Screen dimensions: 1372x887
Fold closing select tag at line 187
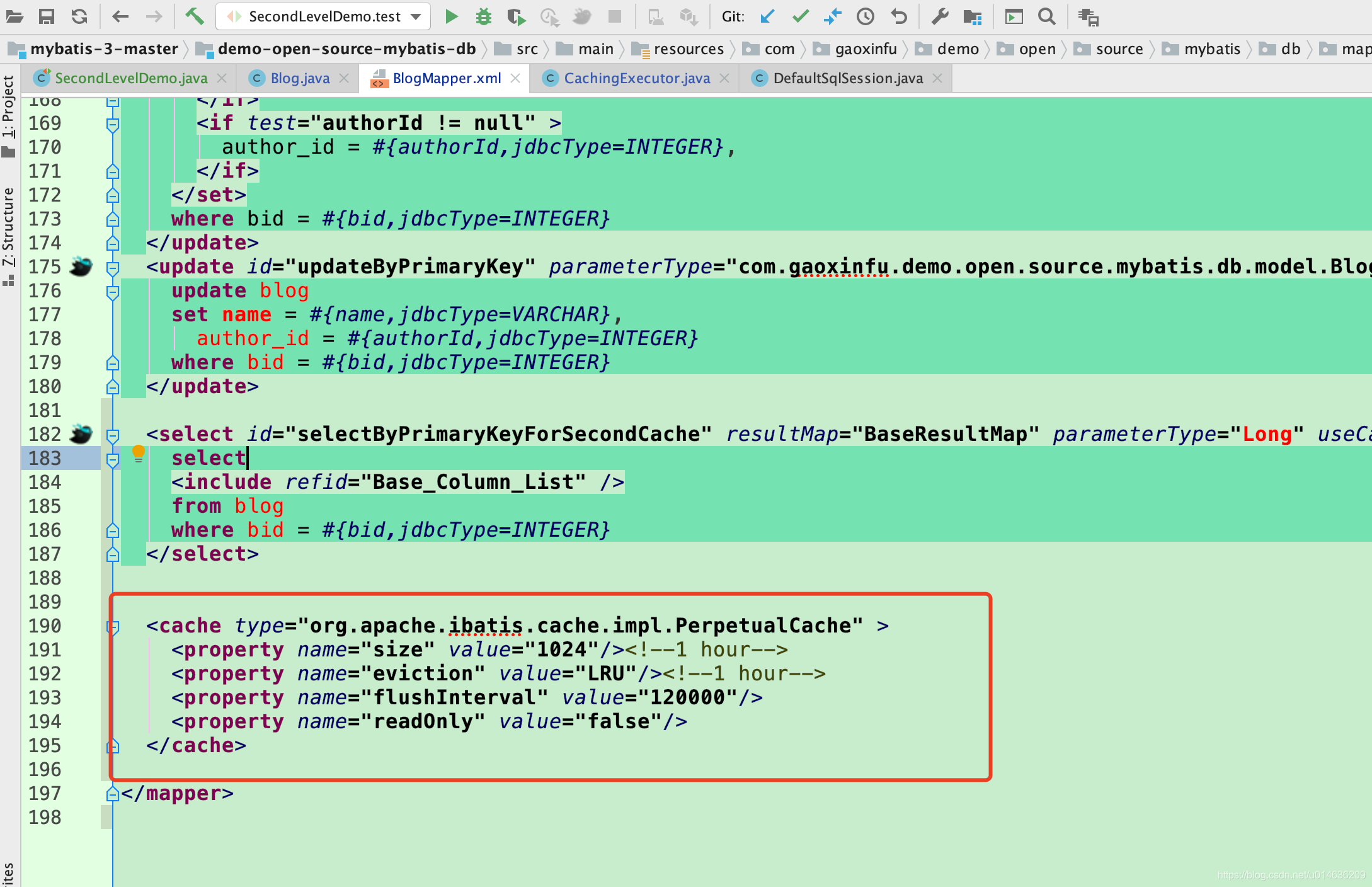coord(113,554)
